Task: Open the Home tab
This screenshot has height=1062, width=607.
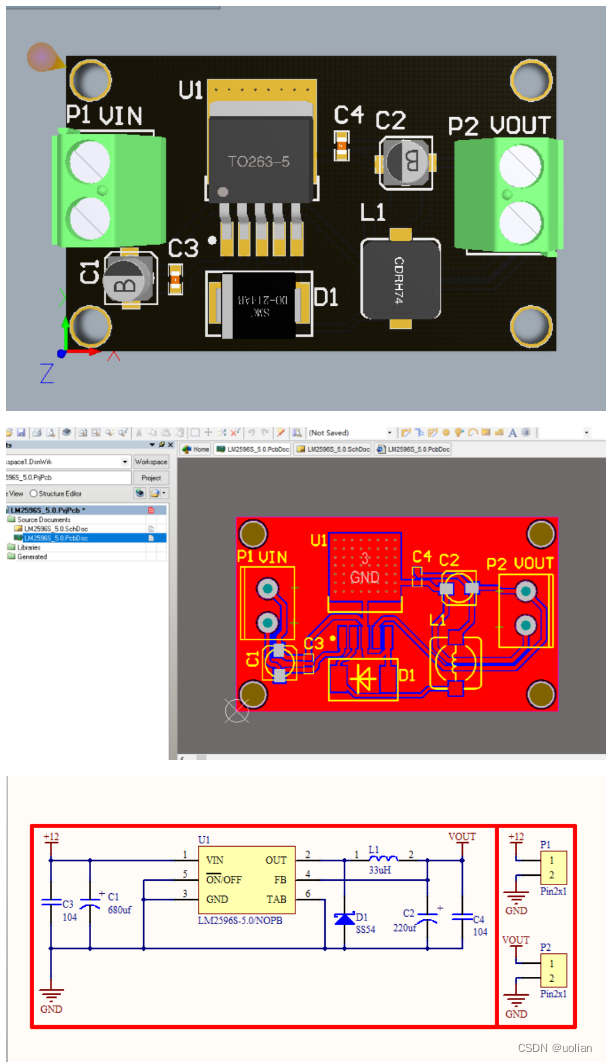Action: point(196,450)
